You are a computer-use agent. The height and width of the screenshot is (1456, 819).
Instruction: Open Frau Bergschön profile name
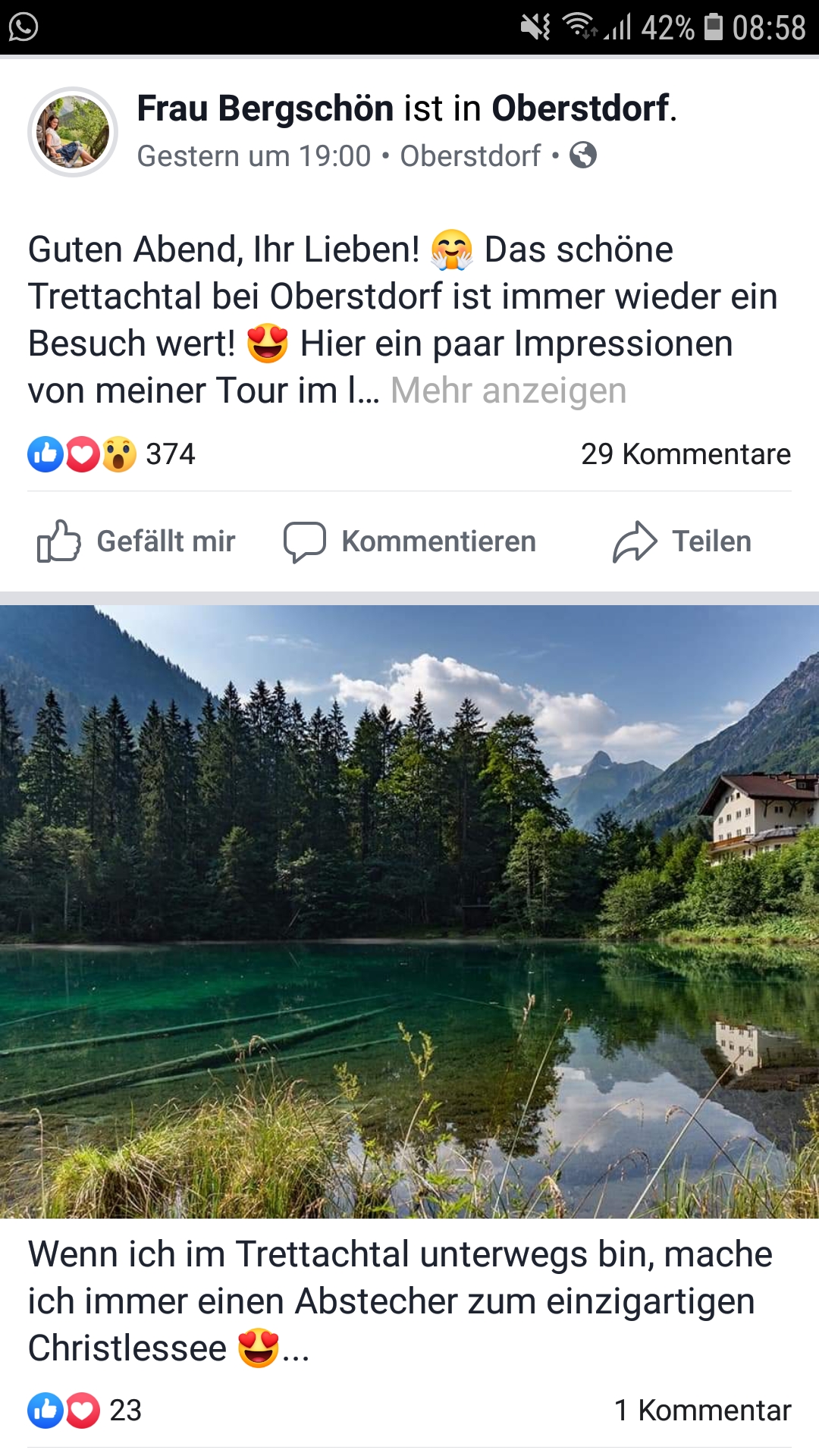click(265, 108)
